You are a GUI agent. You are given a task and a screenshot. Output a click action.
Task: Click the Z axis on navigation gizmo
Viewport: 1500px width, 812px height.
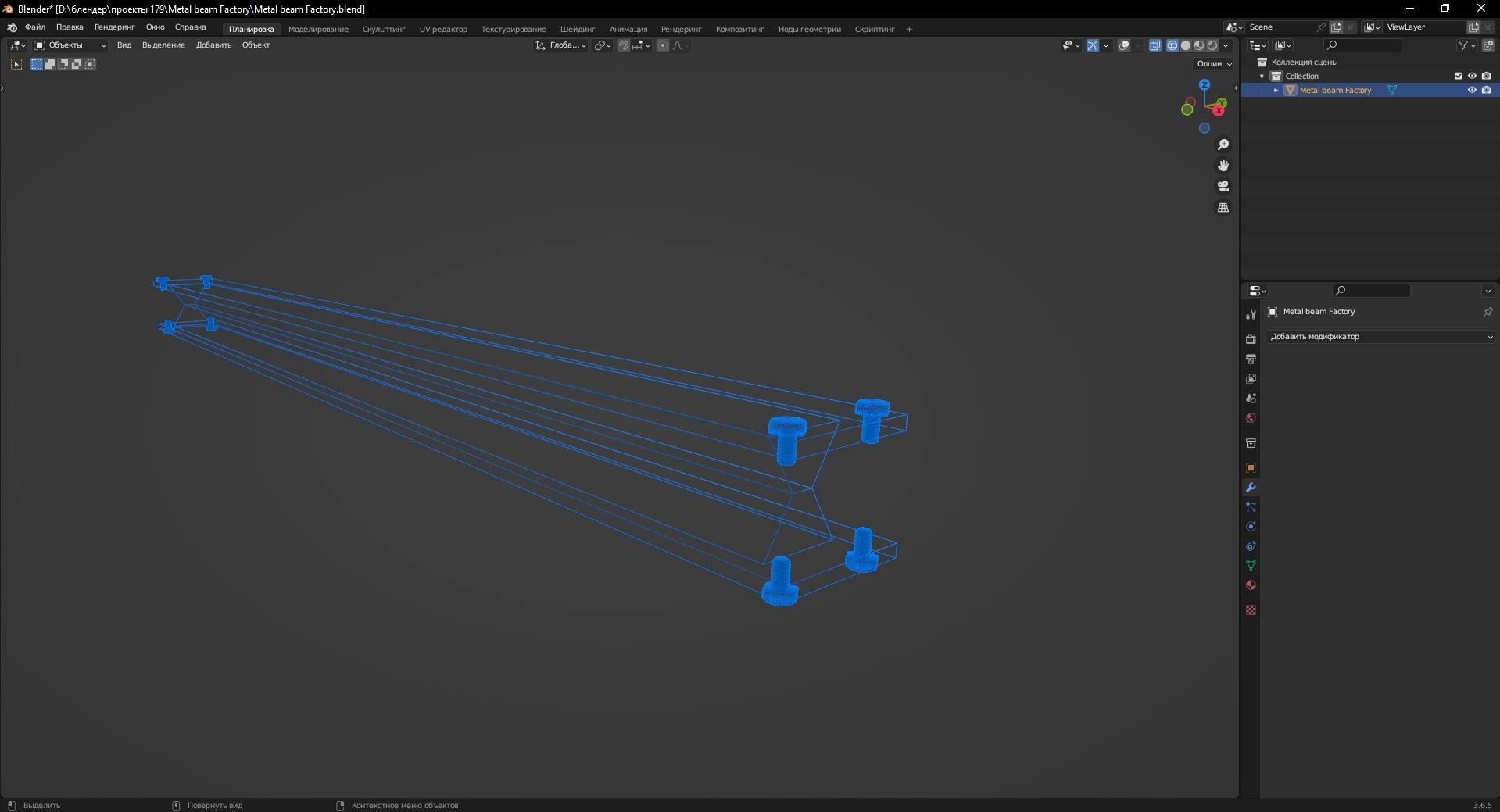[1205, 84]
